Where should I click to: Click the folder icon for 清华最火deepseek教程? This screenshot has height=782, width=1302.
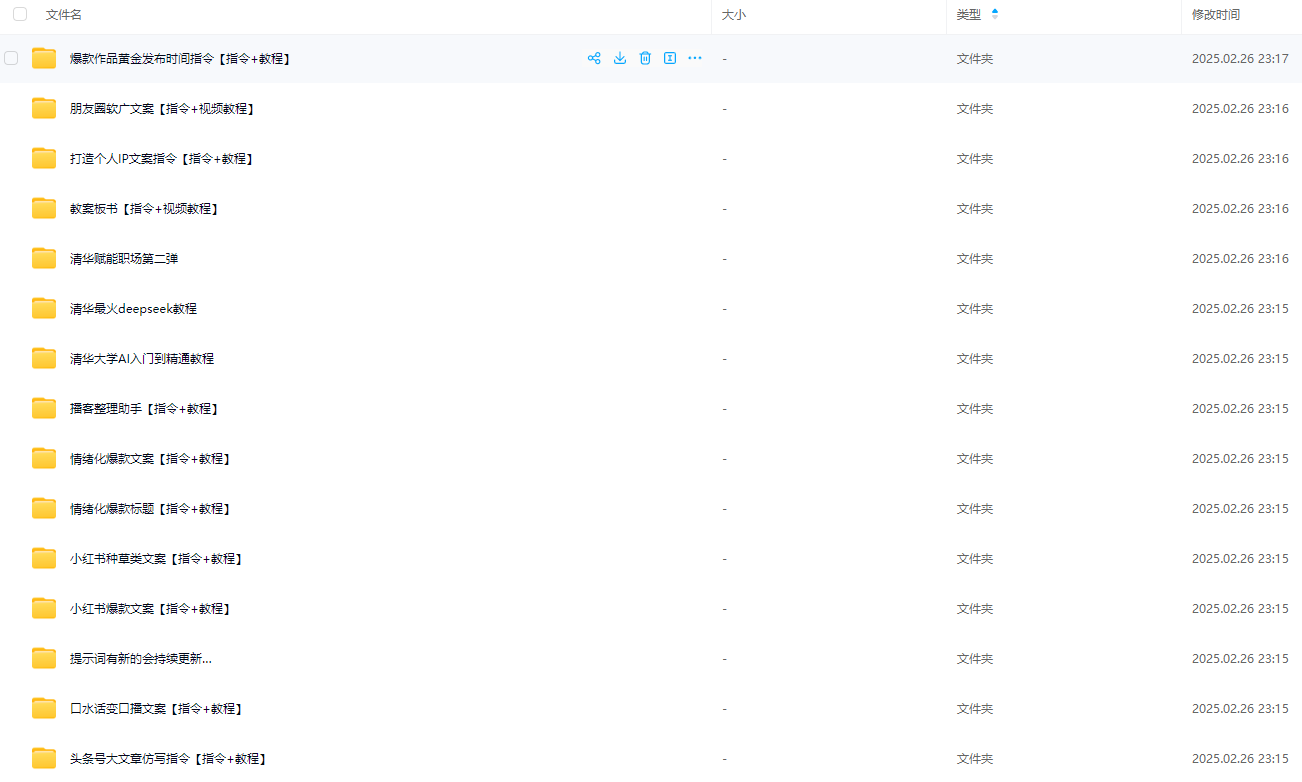point(44,308)
